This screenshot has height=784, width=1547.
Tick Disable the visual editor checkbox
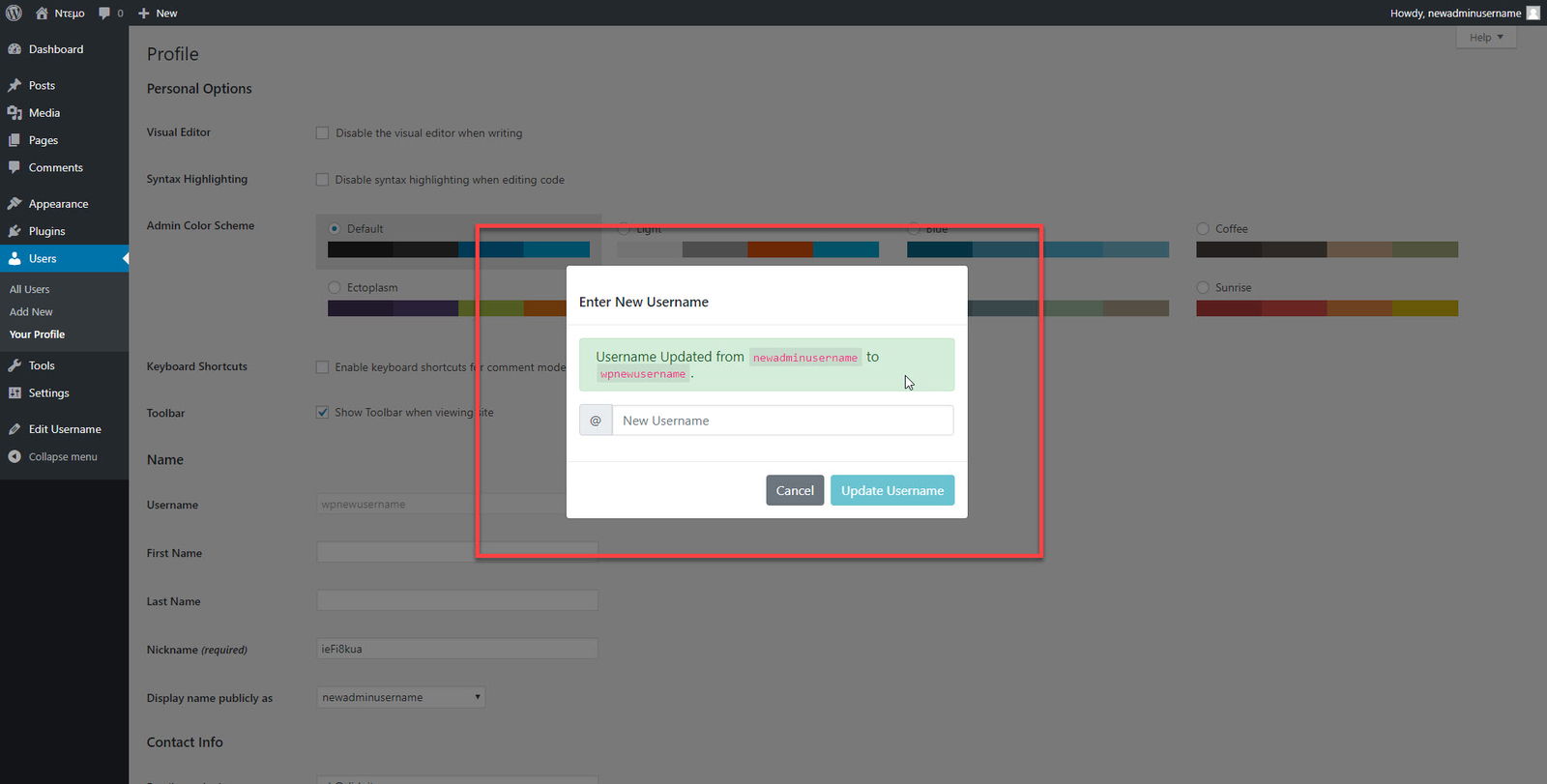323,132
